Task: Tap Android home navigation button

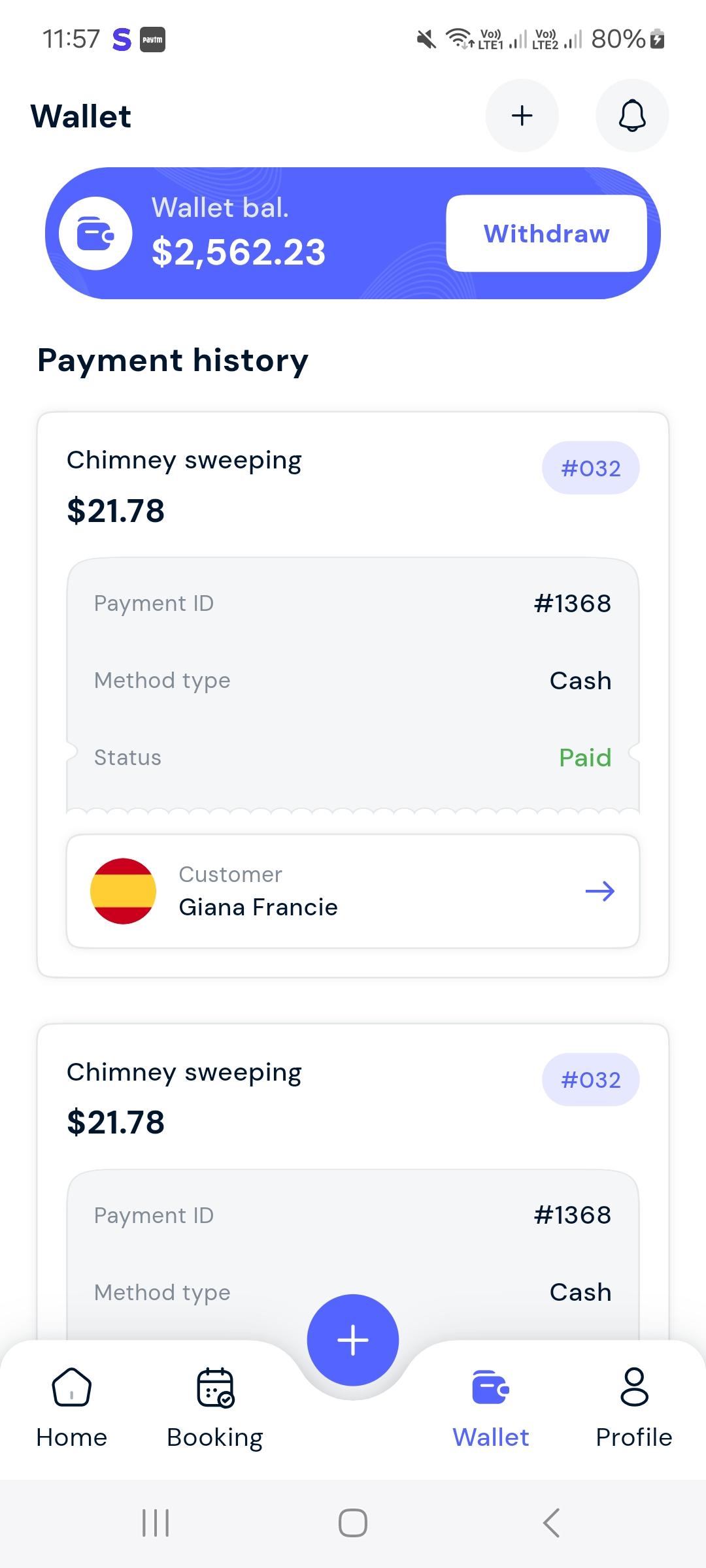Action: click(x=353, y=1524)
